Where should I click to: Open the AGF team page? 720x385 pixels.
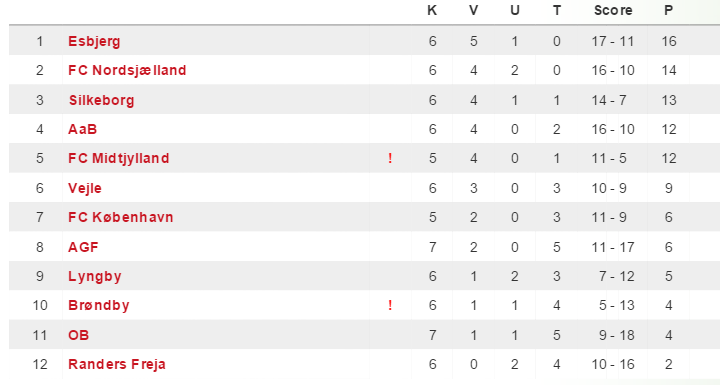click(x=83, y=247)
